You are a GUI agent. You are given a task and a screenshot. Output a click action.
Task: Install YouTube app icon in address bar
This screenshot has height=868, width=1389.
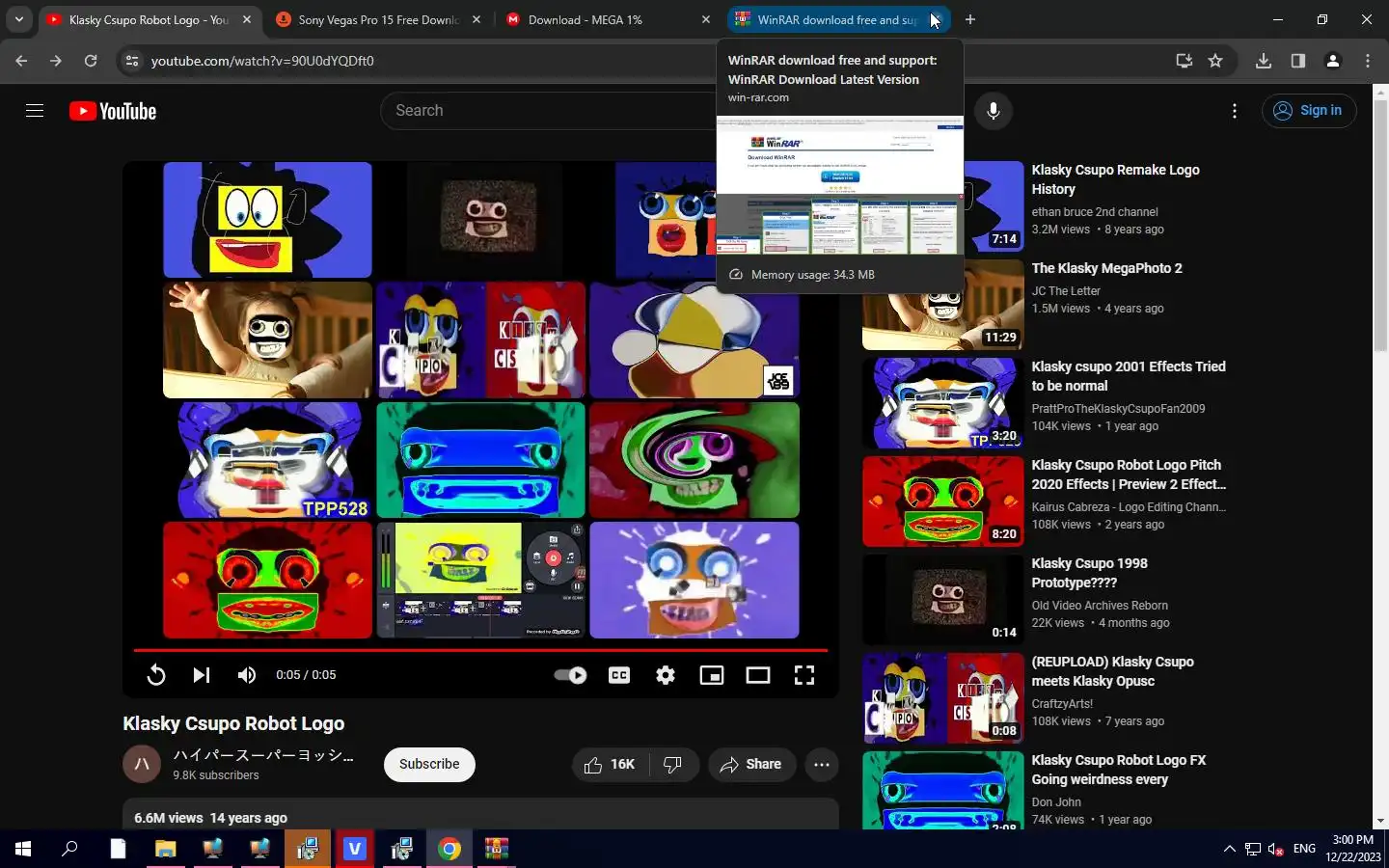tap(1185, 61)
